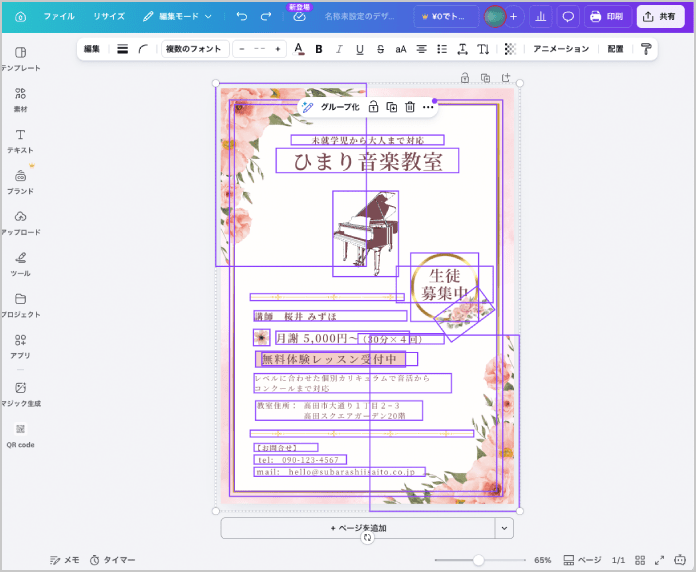696x572 pixels.
Task: Click the ページを追加 button
Action: click(358, 527)
